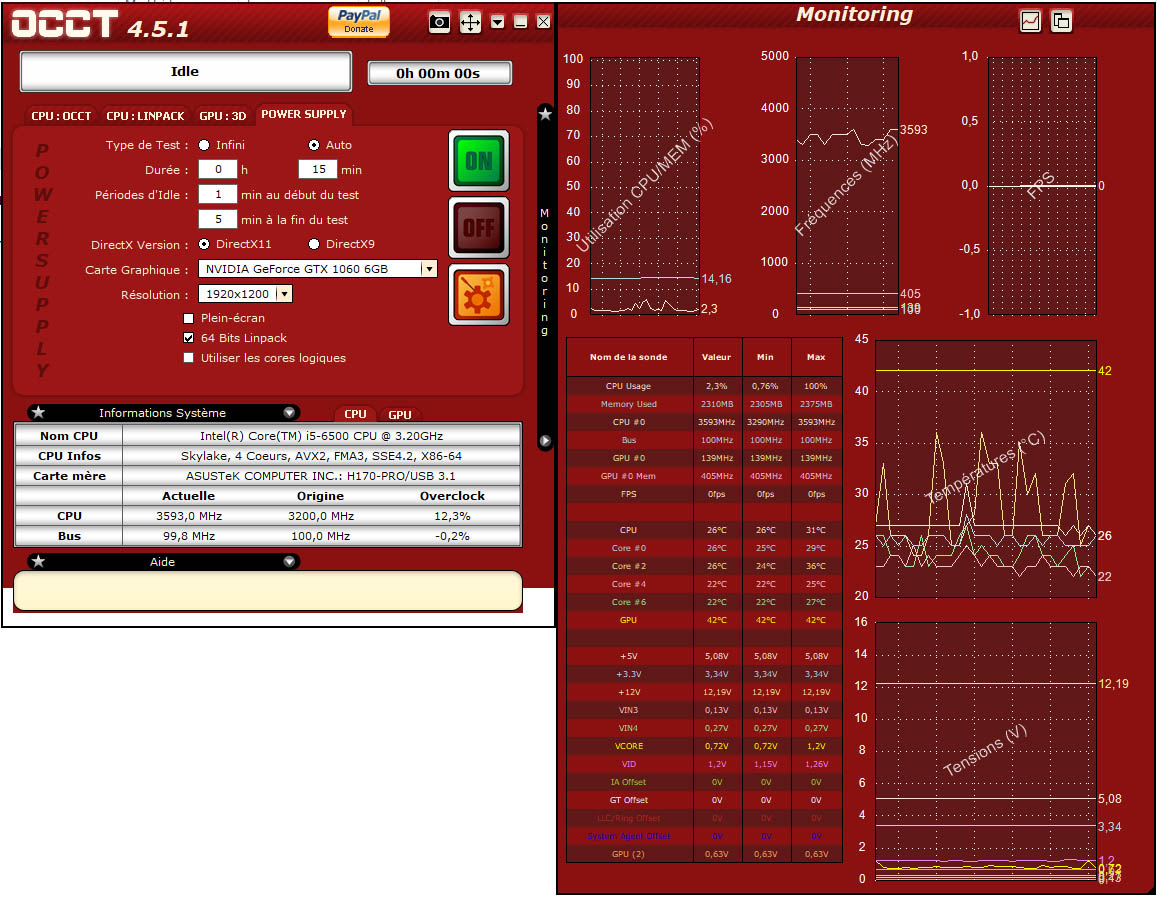Select the Auto test type
Image resolution: width=1157 pixels, height=897 pixels.
(x=314, y=145)
